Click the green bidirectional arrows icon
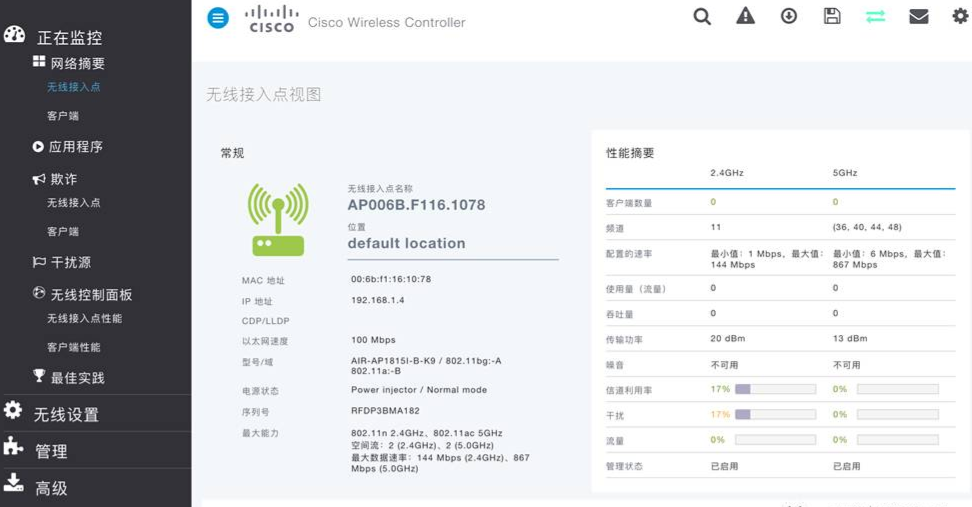972x507 pixels. (x=875, y=16)
